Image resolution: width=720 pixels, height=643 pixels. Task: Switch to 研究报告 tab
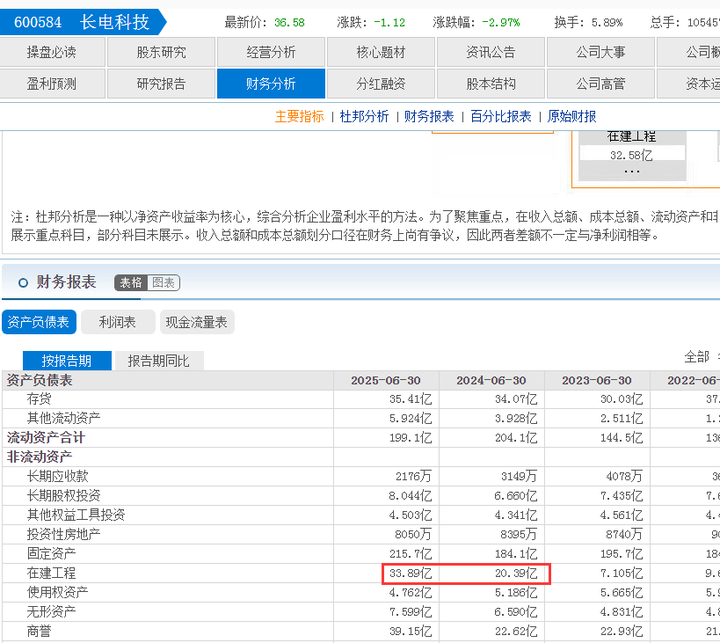[x=161, y=84]
